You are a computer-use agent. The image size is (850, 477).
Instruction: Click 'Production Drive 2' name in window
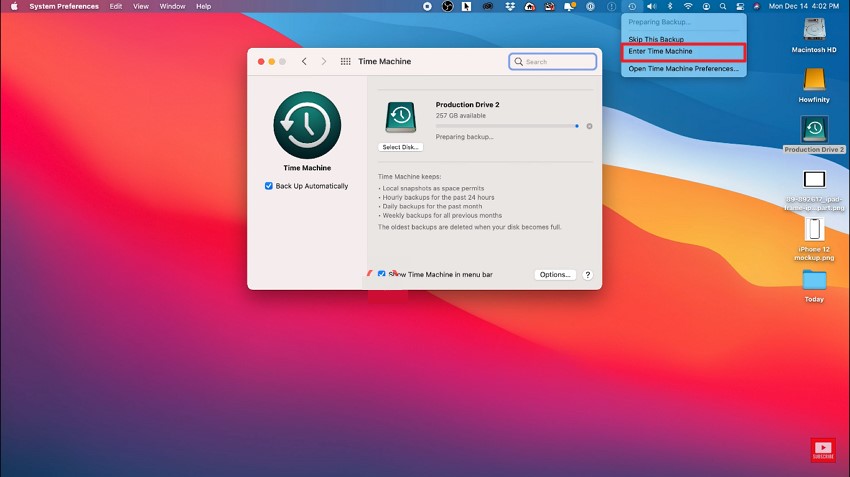click(x=467, y=105)
